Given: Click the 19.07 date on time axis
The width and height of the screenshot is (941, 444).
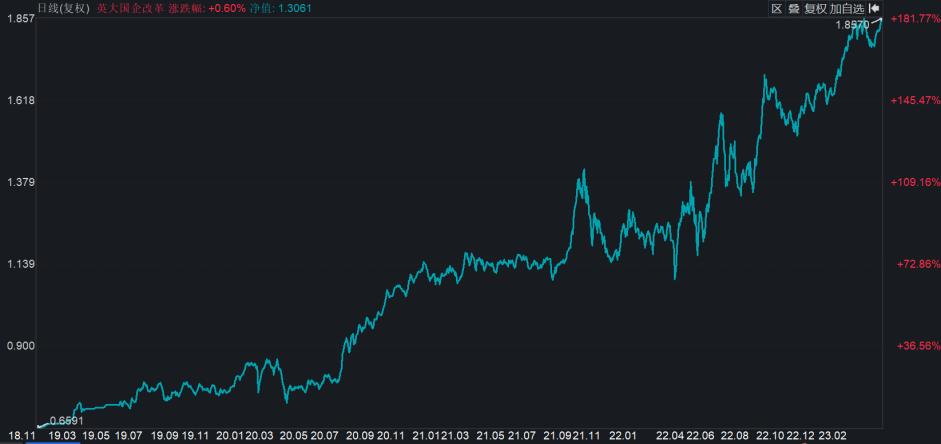Looking at the screenshot, I should 128,434.
